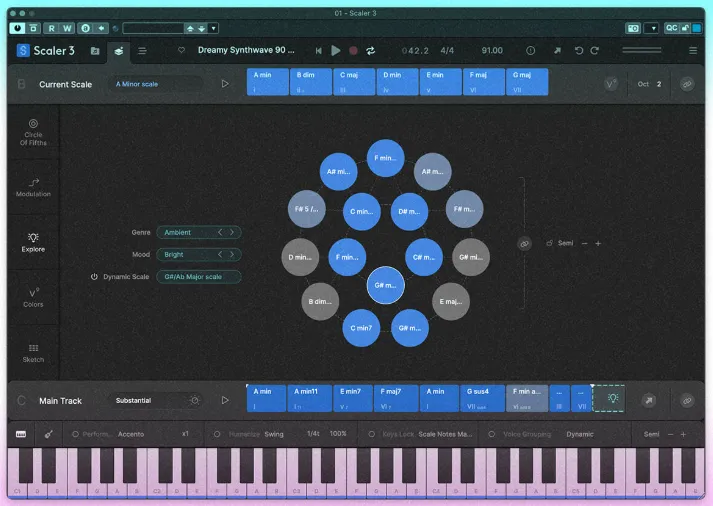Open the preset folder browser icon
713x506 pixels.
click(95, 50)
